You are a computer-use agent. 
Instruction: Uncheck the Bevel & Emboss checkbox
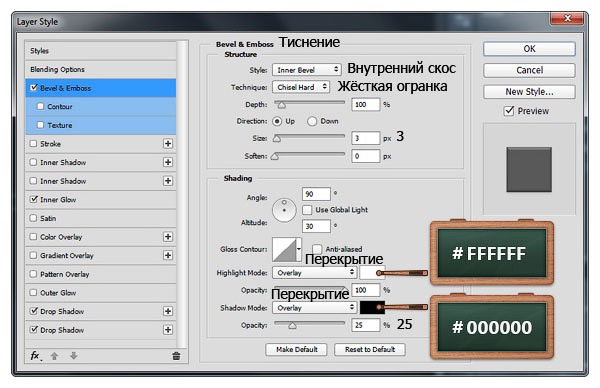(34, 88)
